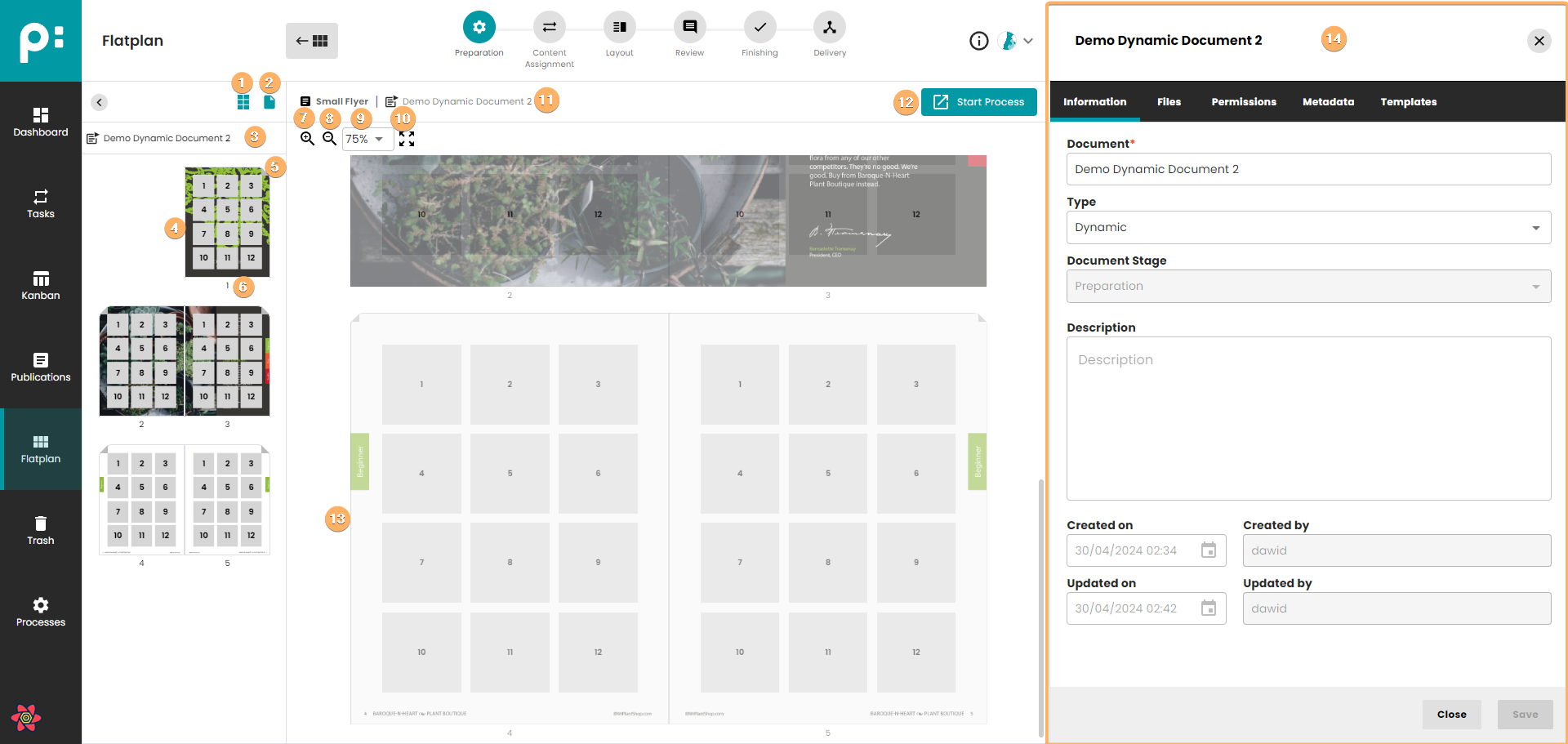Open the user profile menu
Image resolution: width=1568 pixels, height=744 pixels.
tap(1016, 41)
